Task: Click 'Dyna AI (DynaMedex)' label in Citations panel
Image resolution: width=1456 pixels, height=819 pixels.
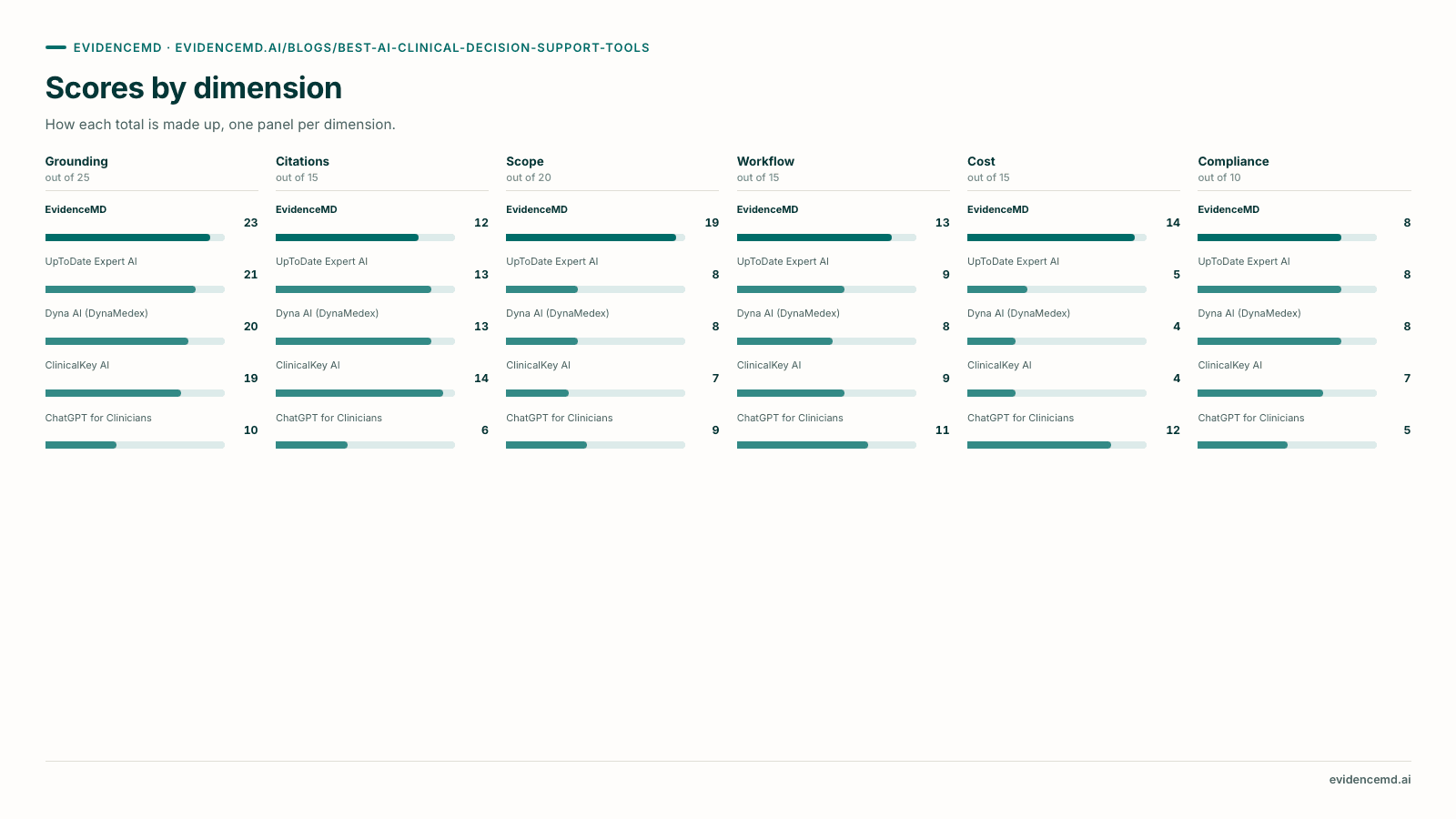Action: pyautogui.click(x=327, y=313)
